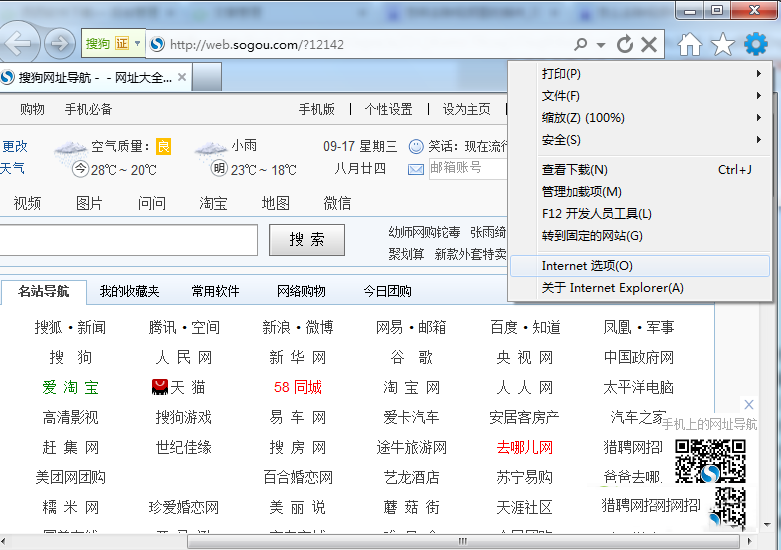This screenshot has height=550, width=781.
Task: Select 查看下载(N) menu item
Action: (x=640, y=170)
